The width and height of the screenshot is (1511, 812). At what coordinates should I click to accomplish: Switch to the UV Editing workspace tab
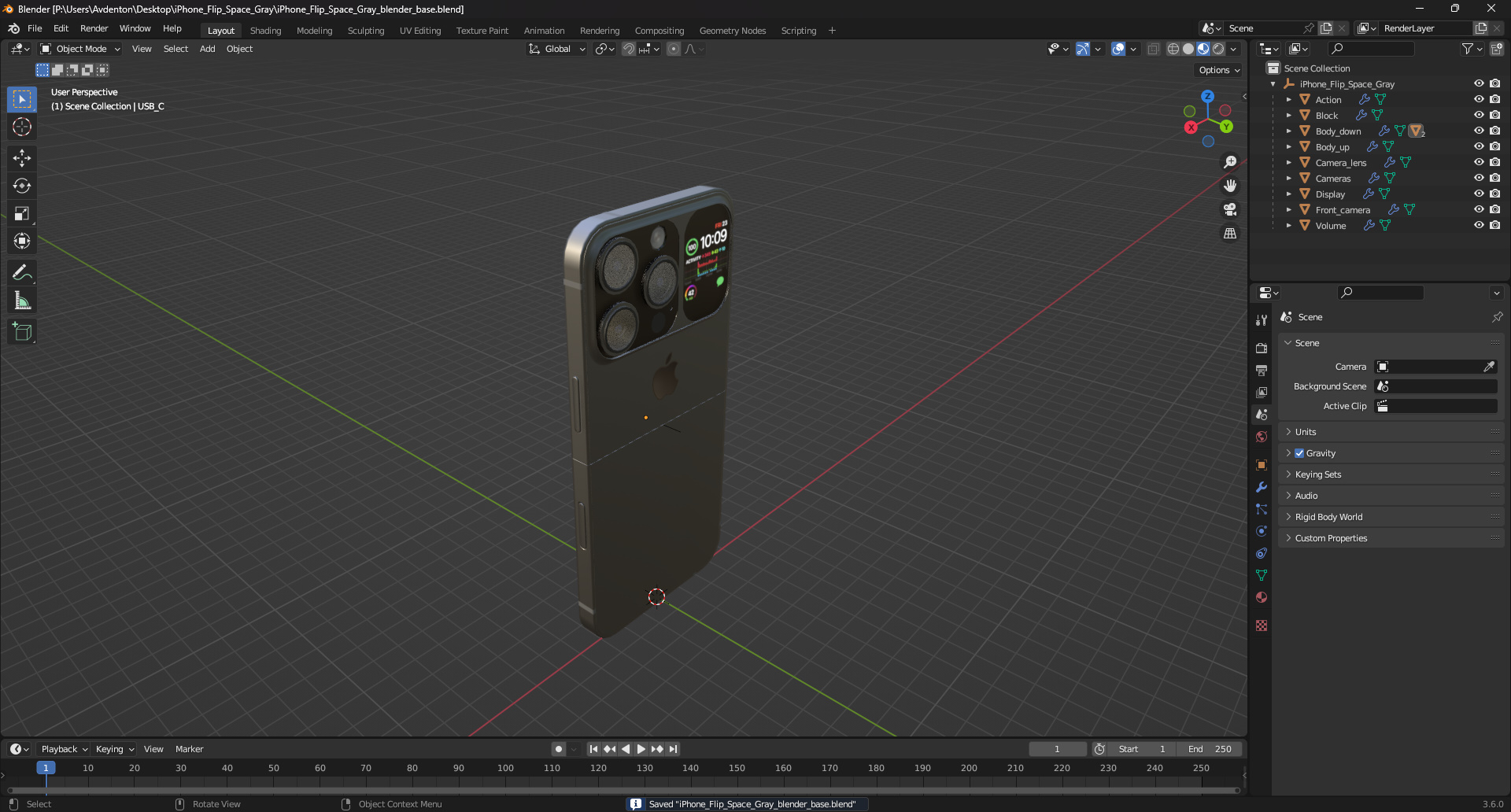point(420,31)
